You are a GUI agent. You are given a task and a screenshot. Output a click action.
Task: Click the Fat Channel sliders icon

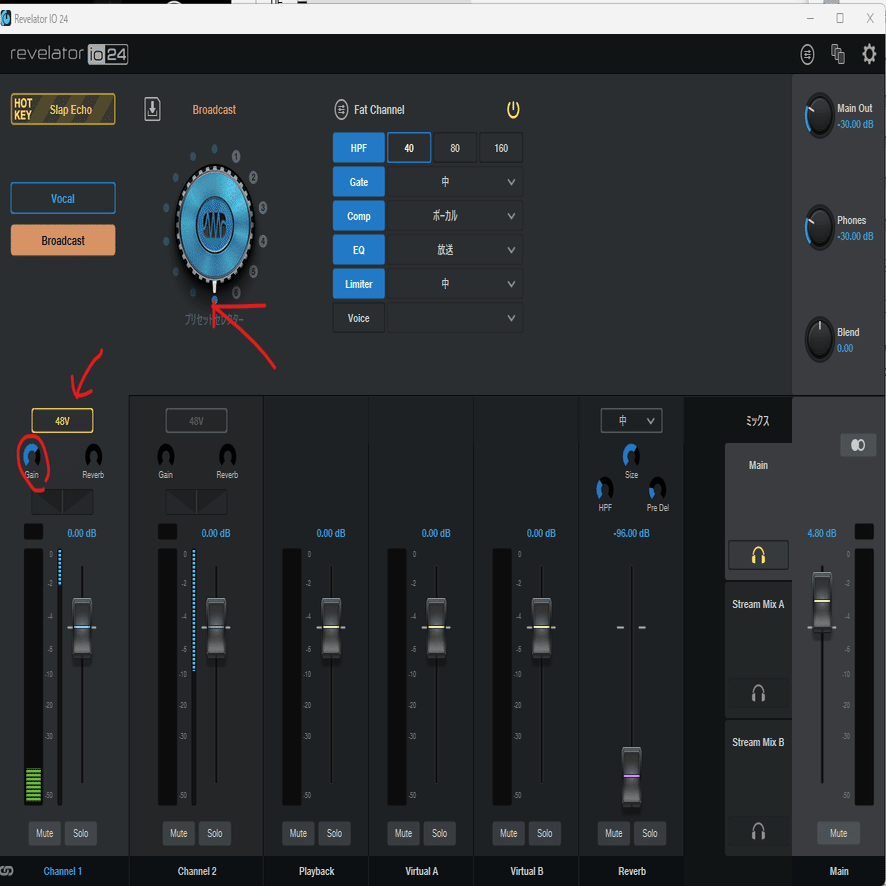tap(341, 110)
